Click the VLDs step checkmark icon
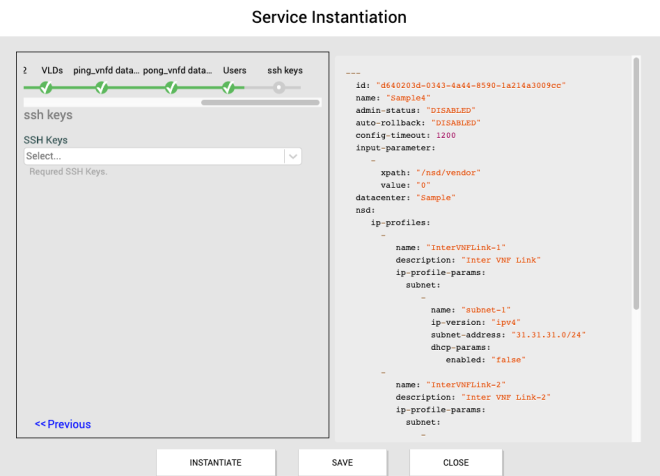Image resolution: width=660 pixels, height=476 pixels. click(45, 88)
